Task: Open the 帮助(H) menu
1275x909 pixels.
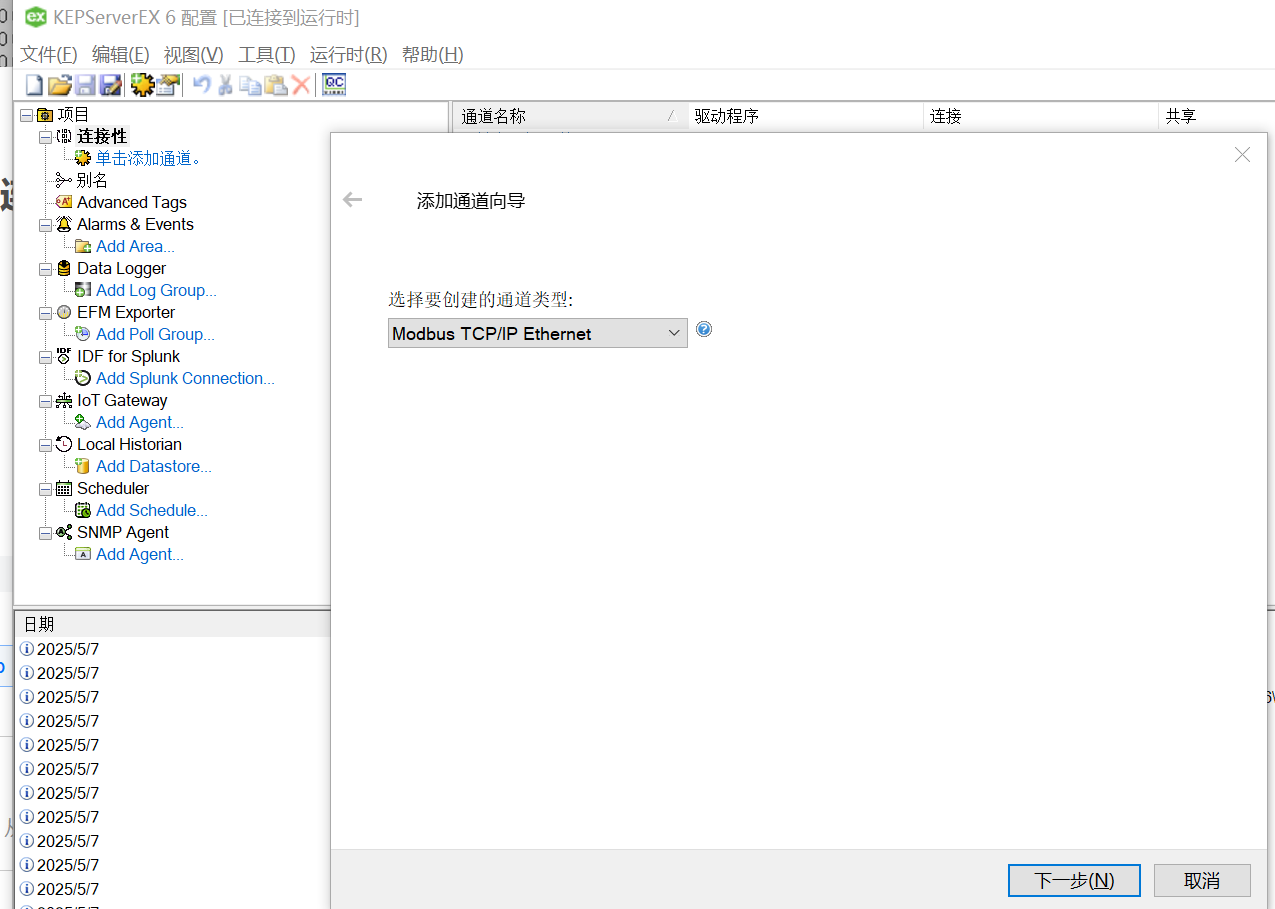Action: coord(433,54)
